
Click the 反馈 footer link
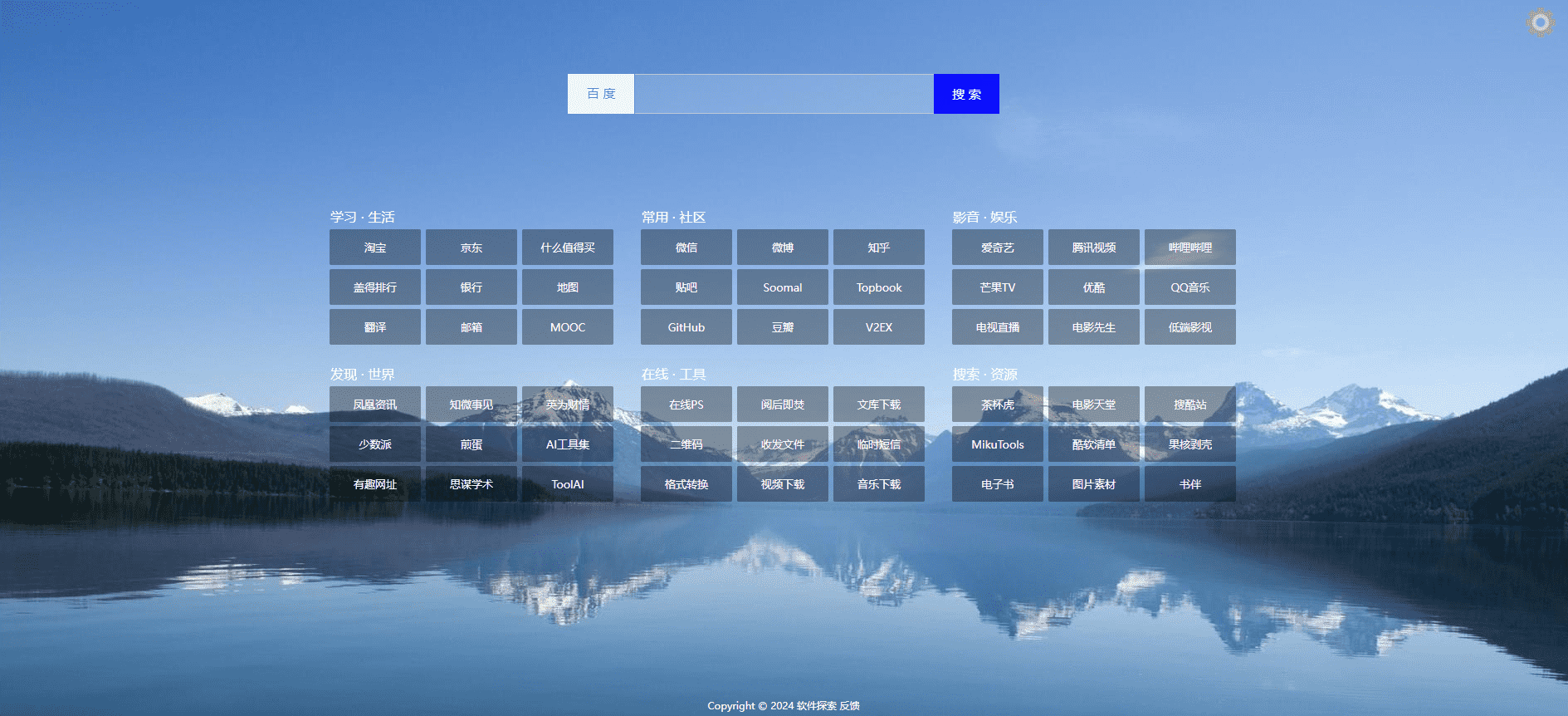pyautogui.click(x=850, y=706)
